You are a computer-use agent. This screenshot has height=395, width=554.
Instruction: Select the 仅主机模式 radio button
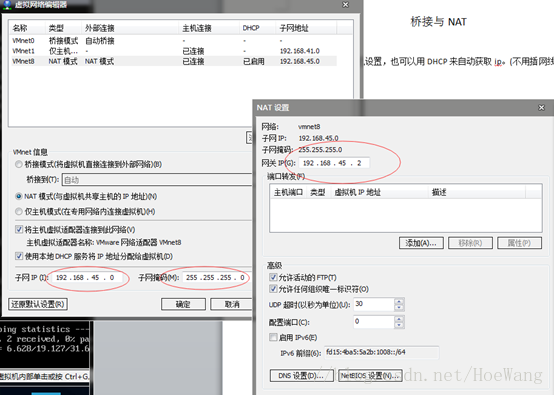tap(19, 211)
